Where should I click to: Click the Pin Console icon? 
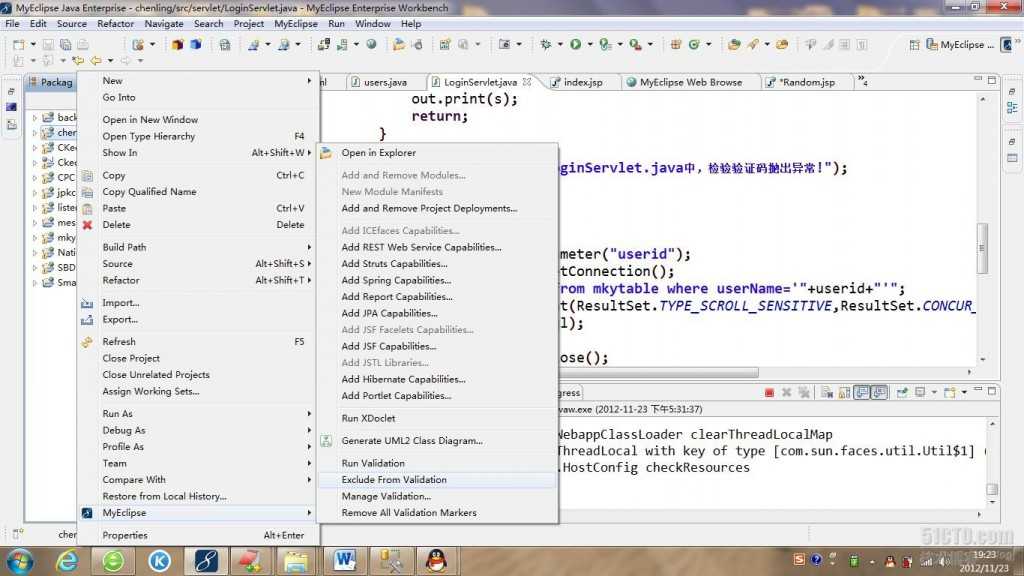902,392
